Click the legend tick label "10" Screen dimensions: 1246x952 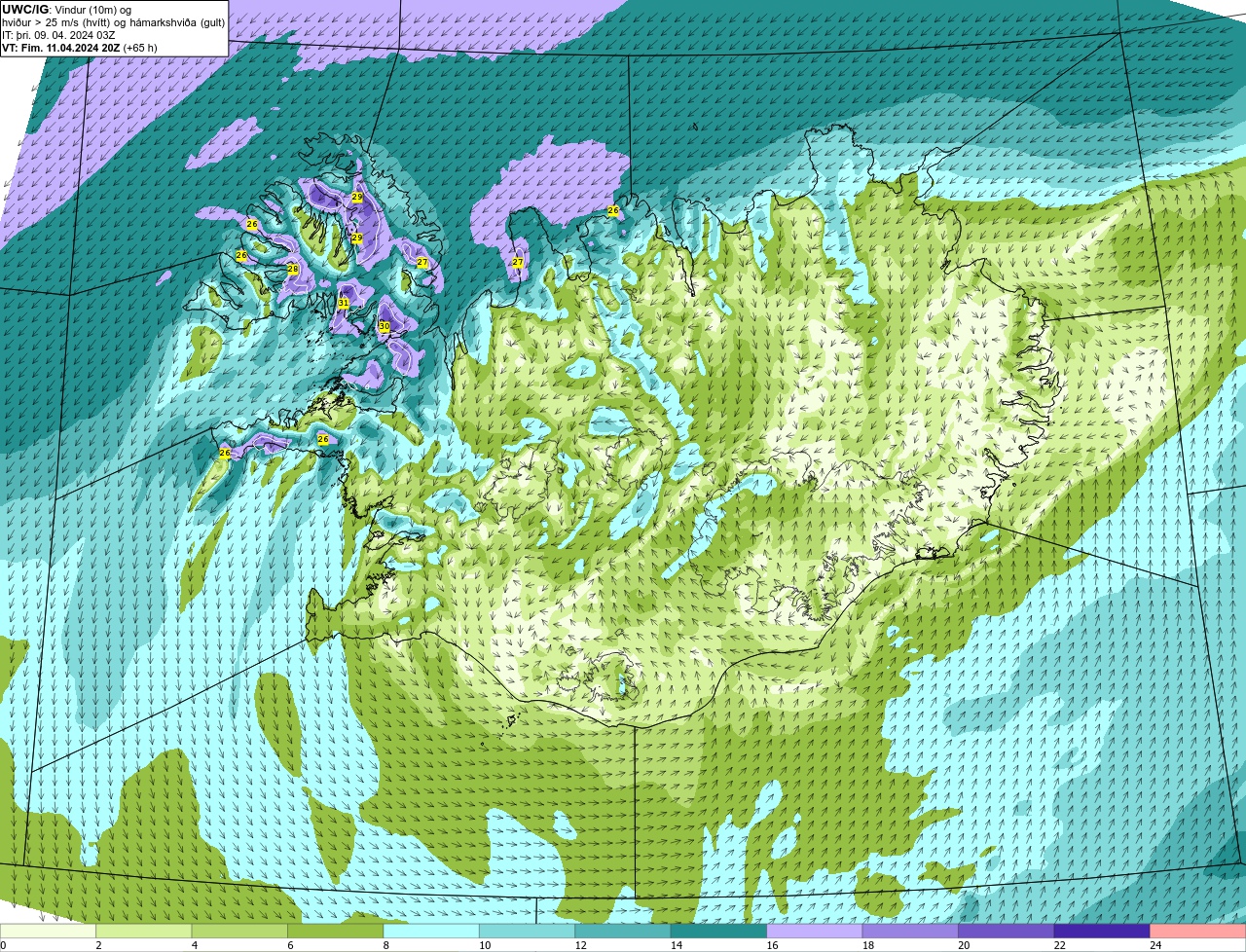(x=485, y=945)
